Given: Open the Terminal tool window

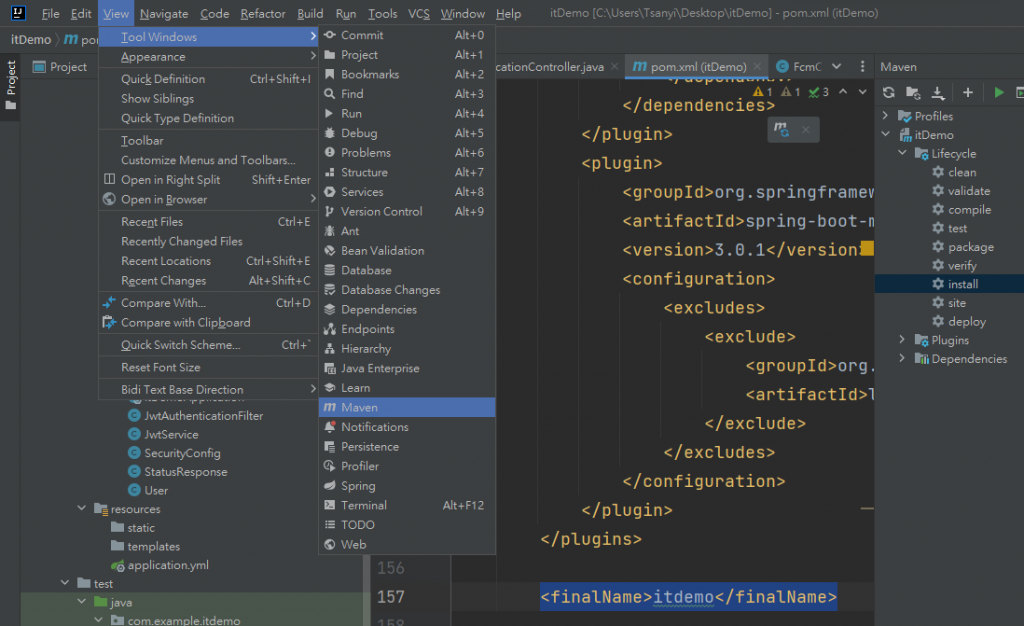Looking at the screenshot, I should pos(406,505).
